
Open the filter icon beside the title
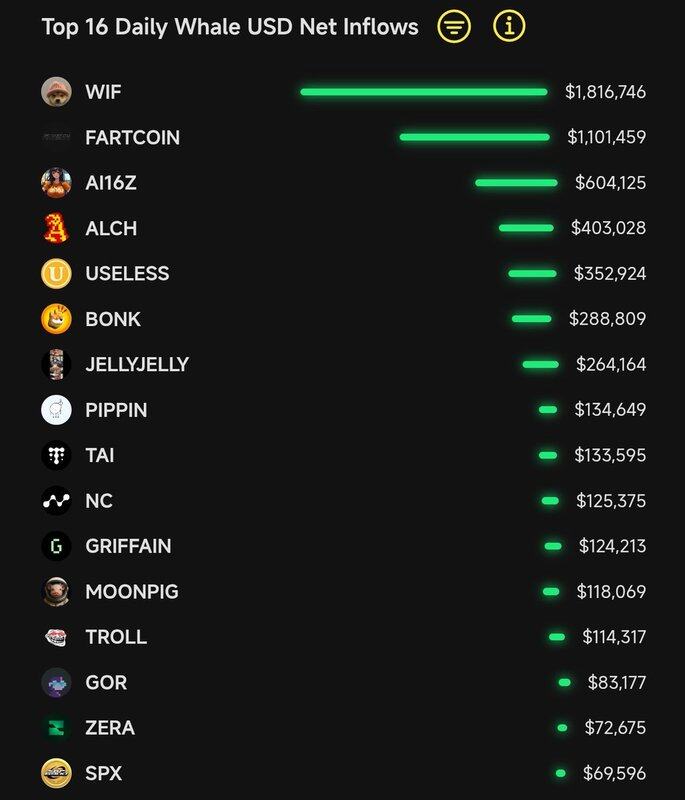point(454,27)
